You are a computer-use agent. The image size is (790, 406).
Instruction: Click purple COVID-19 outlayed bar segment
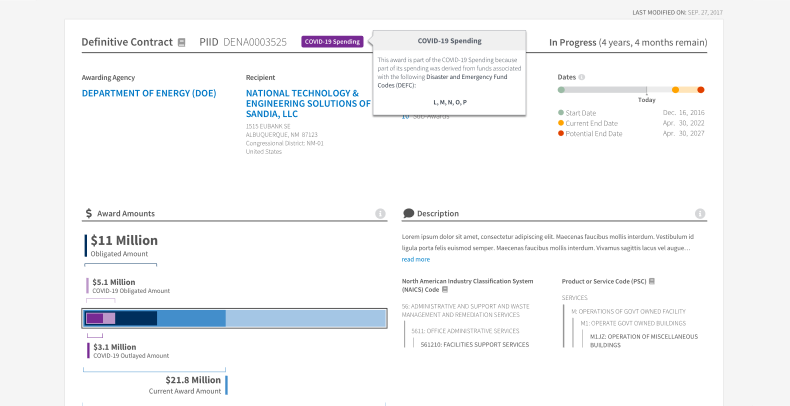coord(95,318)
